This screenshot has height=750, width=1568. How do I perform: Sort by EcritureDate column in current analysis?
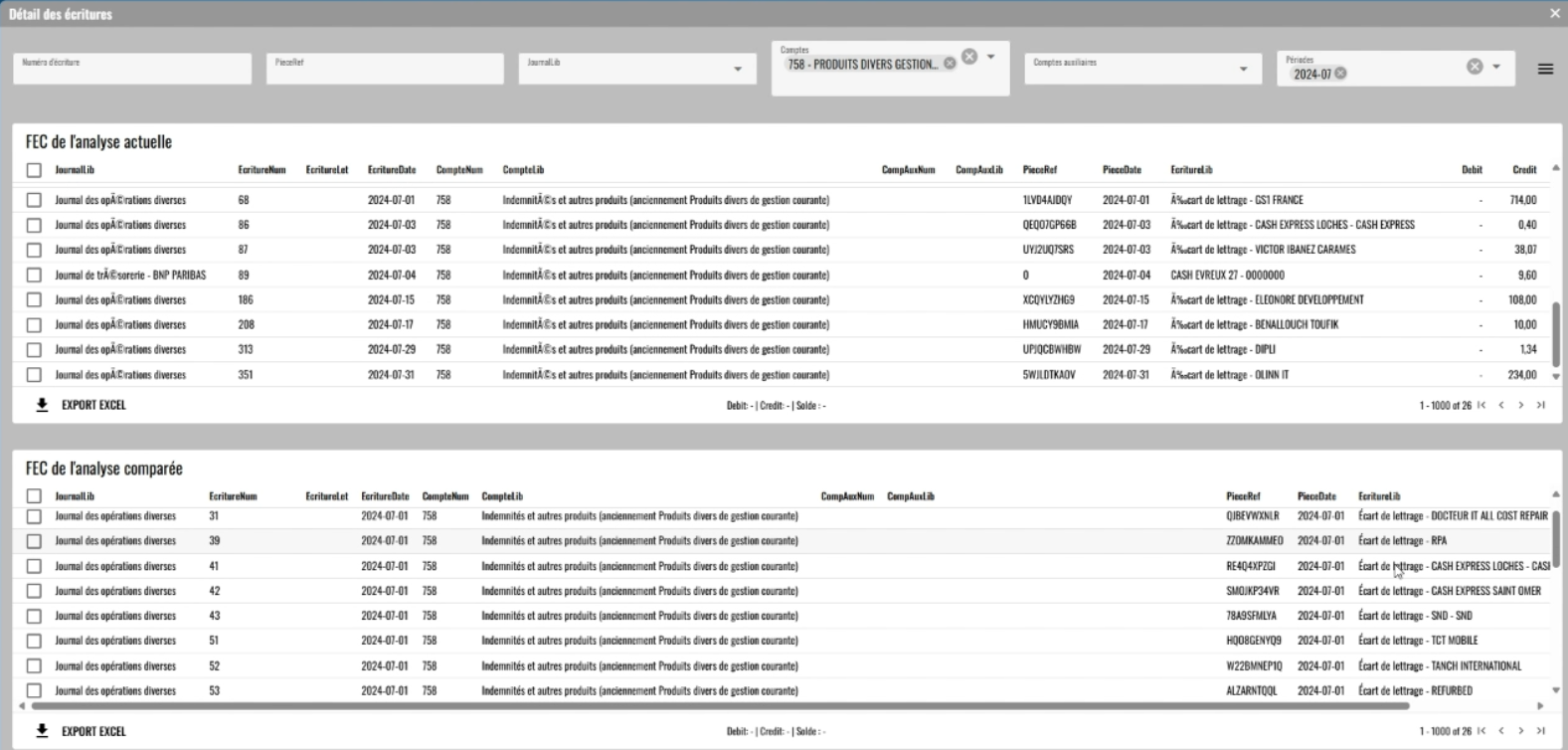point(391,170)
